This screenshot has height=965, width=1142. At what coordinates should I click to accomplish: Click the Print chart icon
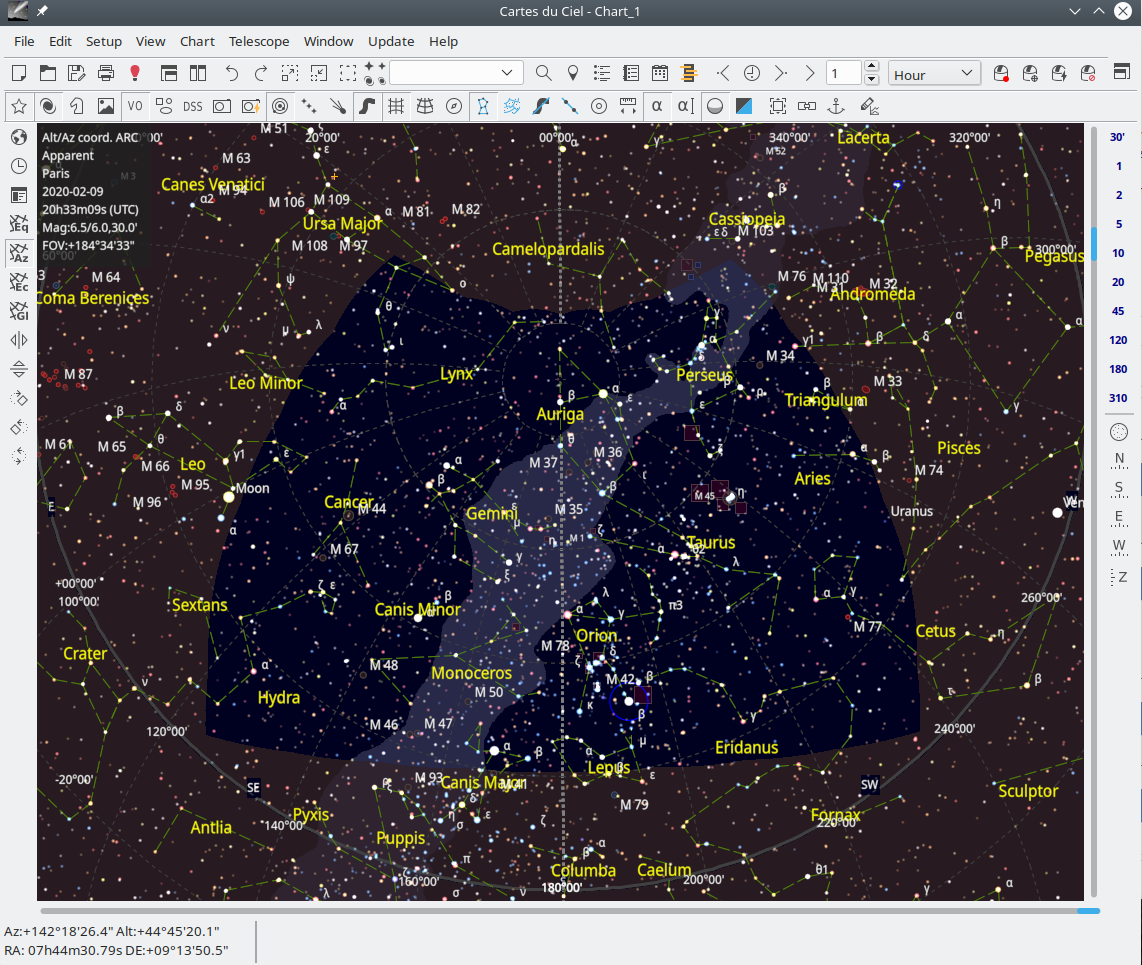click(106, 73)
